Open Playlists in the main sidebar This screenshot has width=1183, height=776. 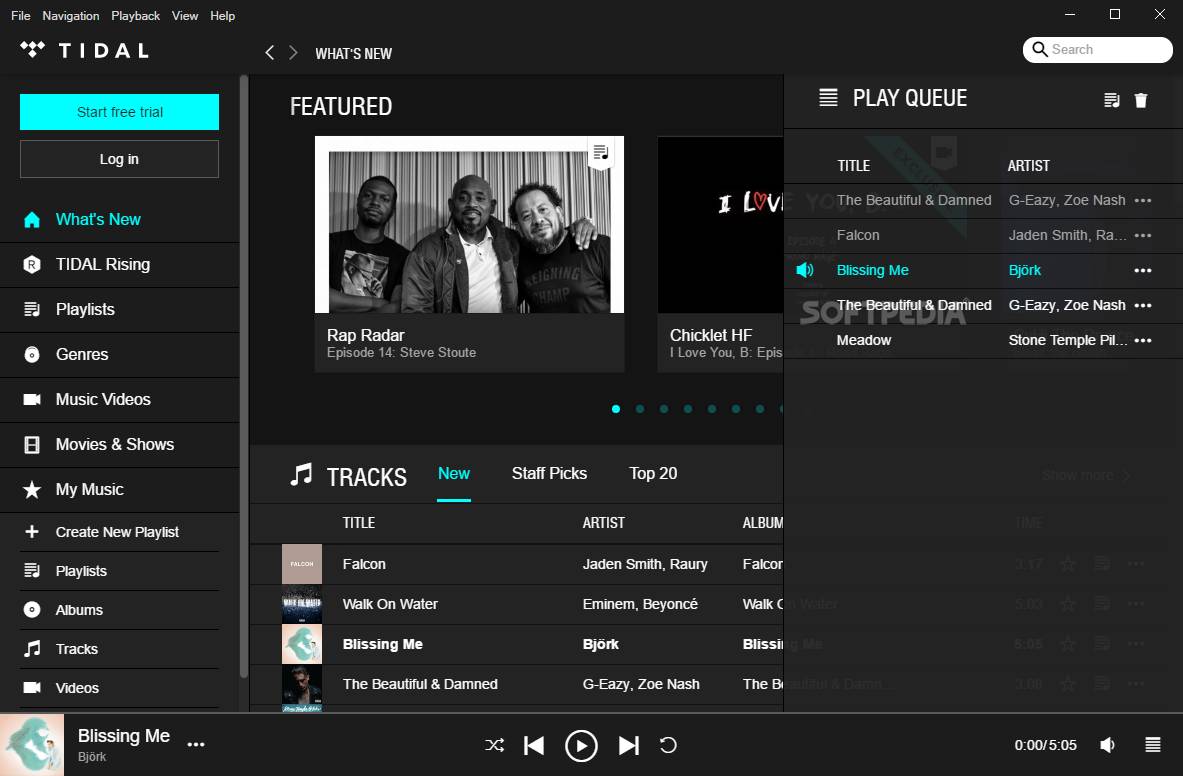point(119,309)
